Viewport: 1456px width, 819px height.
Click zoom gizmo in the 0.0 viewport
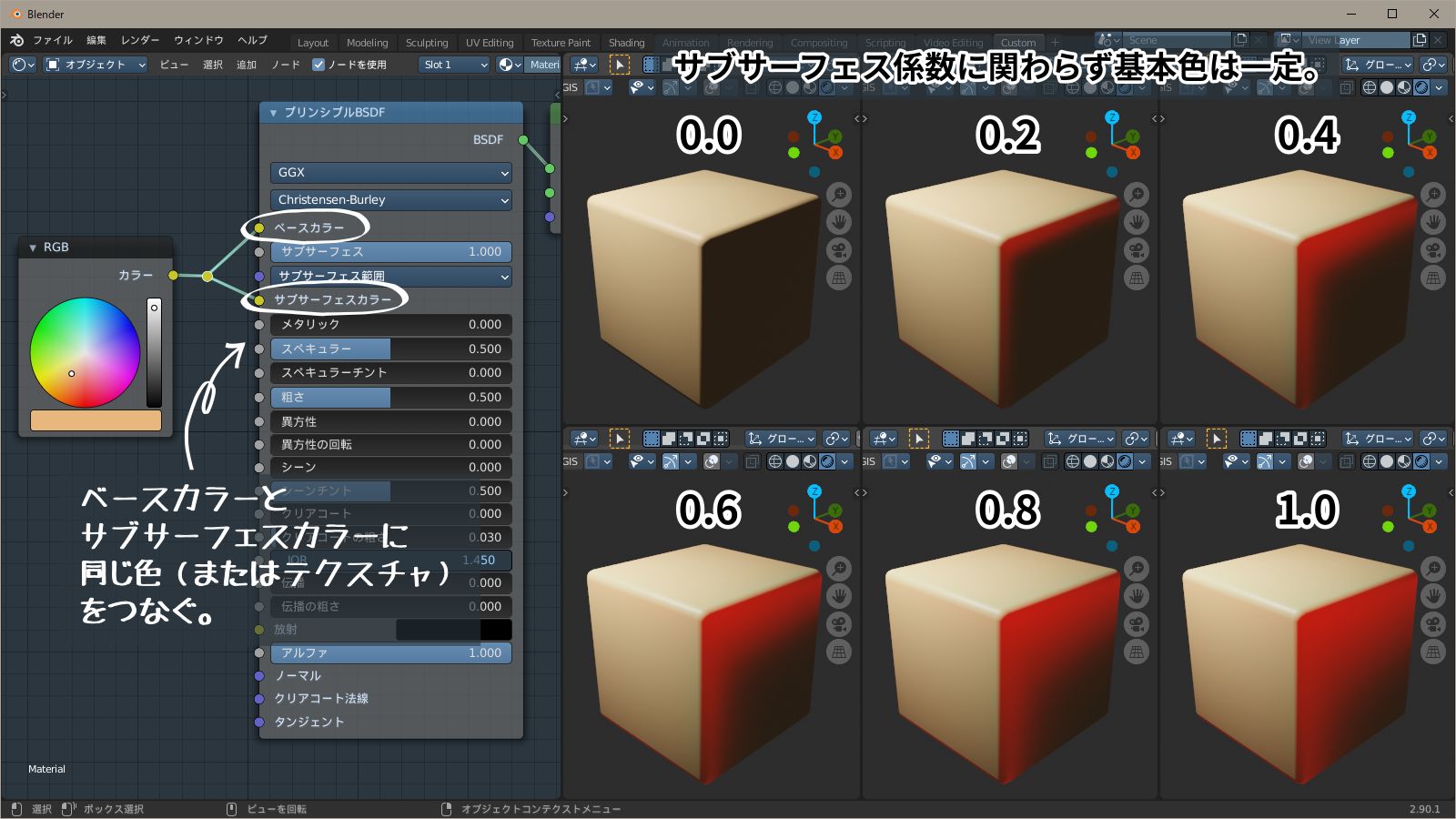839,194
